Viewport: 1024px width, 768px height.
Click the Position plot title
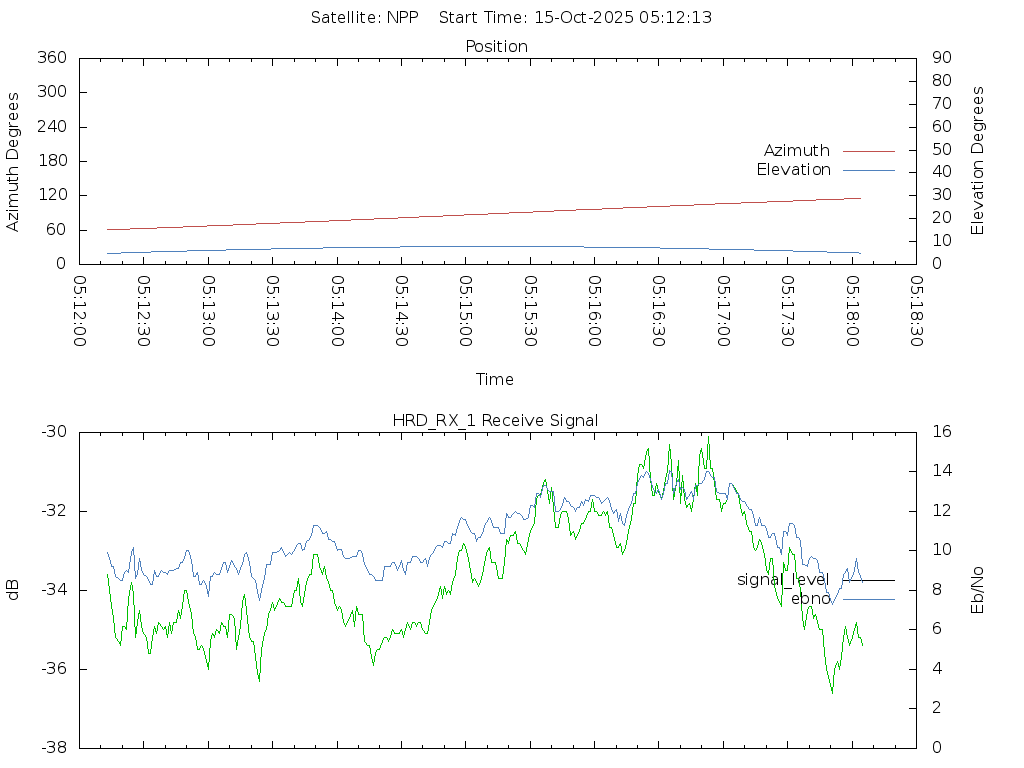(497, 47)
